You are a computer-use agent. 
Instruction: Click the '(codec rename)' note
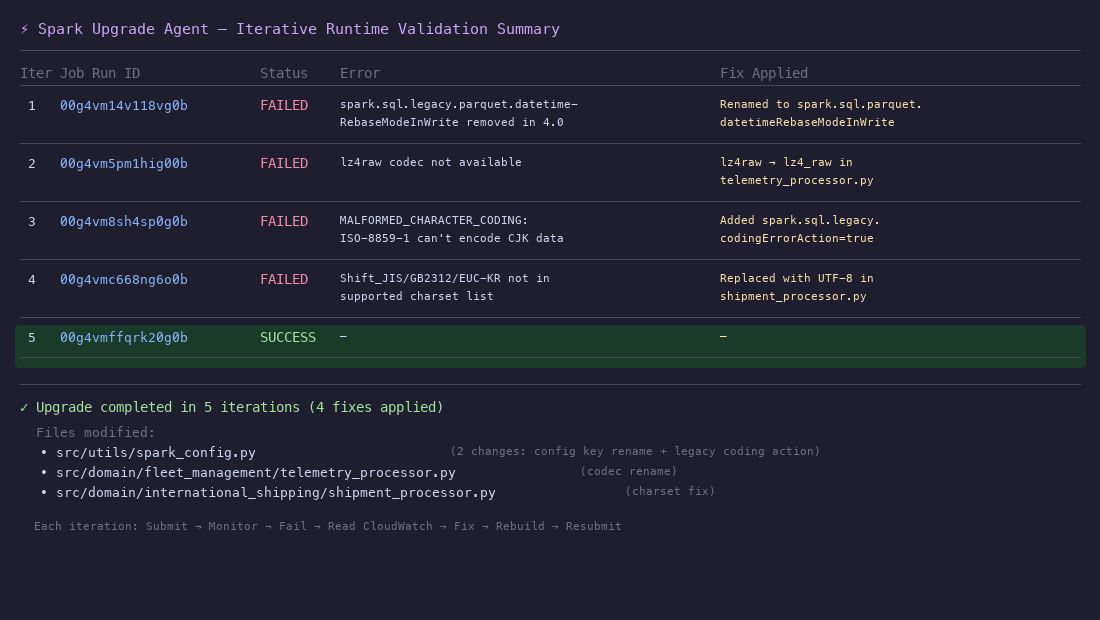(x=629, y=471)
